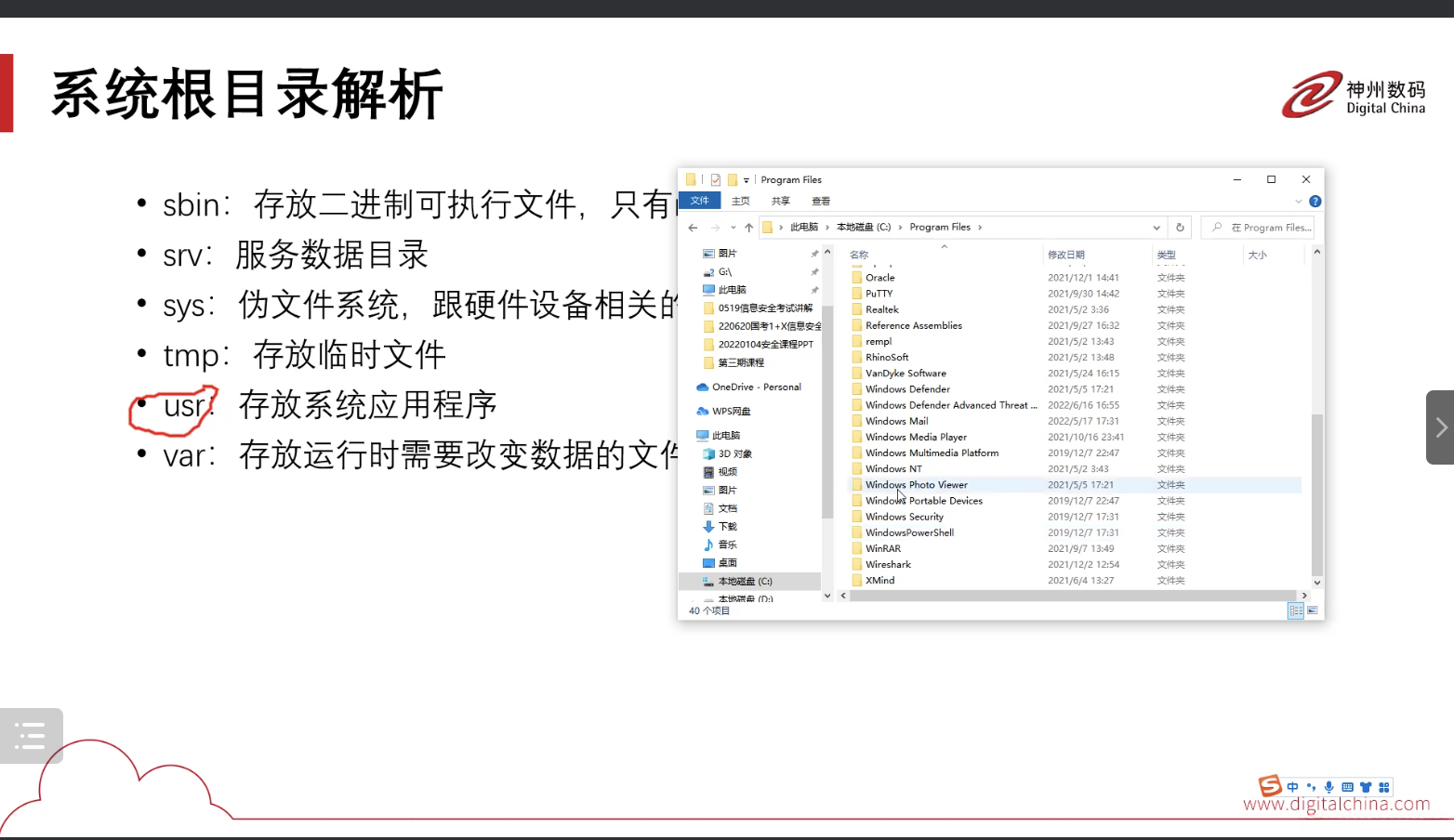The width and height of the screenshot is (1454, 840).
Task: Click the Forward arrow in Explorer
Action: [x=715, y=228]
